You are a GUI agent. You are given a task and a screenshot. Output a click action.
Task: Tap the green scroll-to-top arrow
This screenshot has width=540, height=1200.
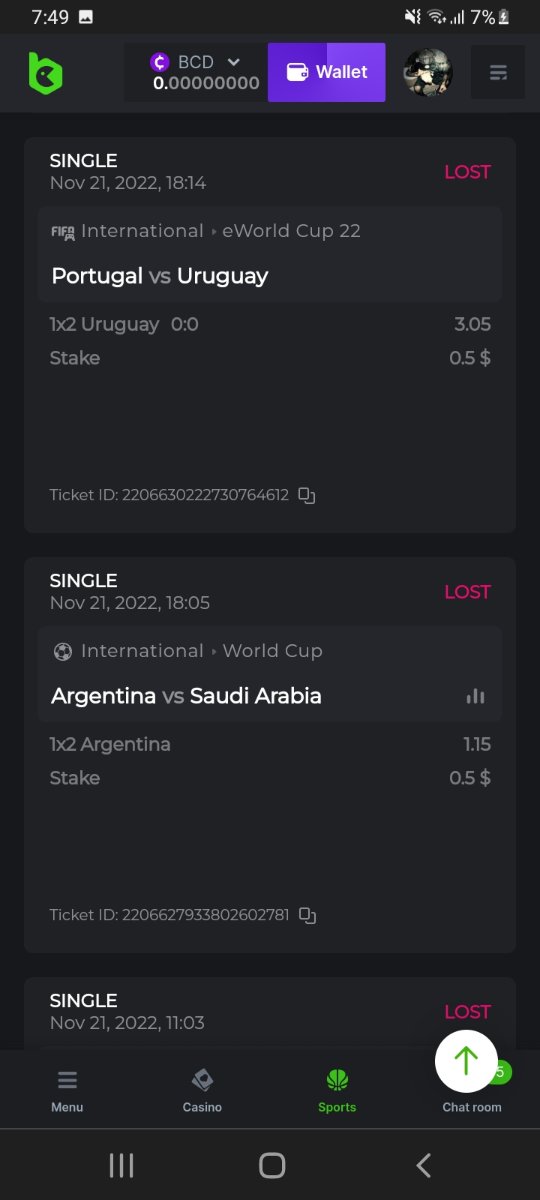[x=466, y=1061]
